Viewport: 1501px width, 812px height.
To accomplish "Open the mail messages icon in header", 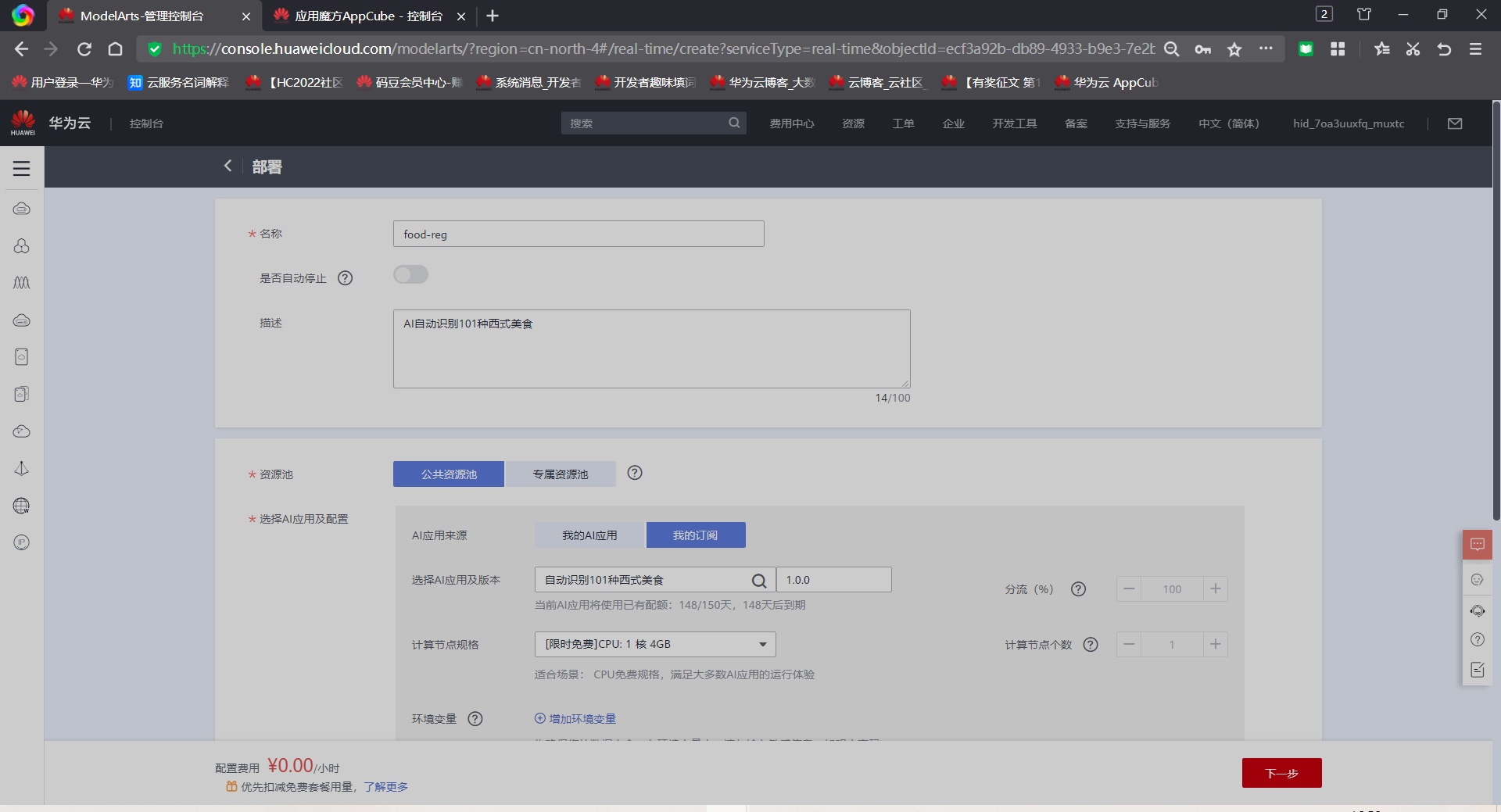I will [1455, 123].
